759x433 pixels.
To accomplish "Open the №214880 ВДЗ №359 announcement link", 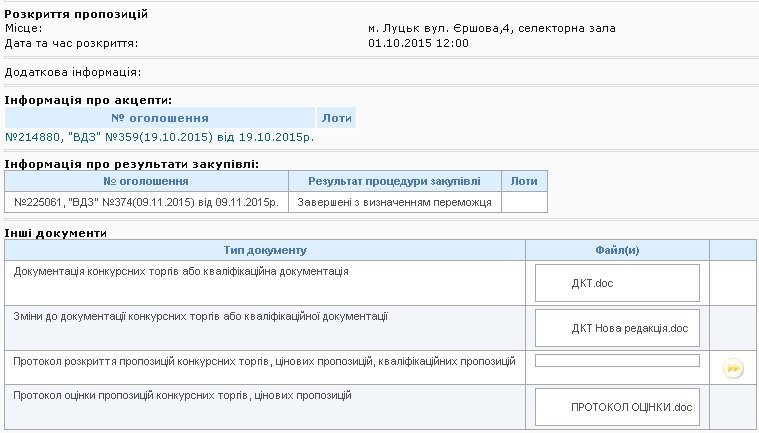I will [x=160, y=137].
